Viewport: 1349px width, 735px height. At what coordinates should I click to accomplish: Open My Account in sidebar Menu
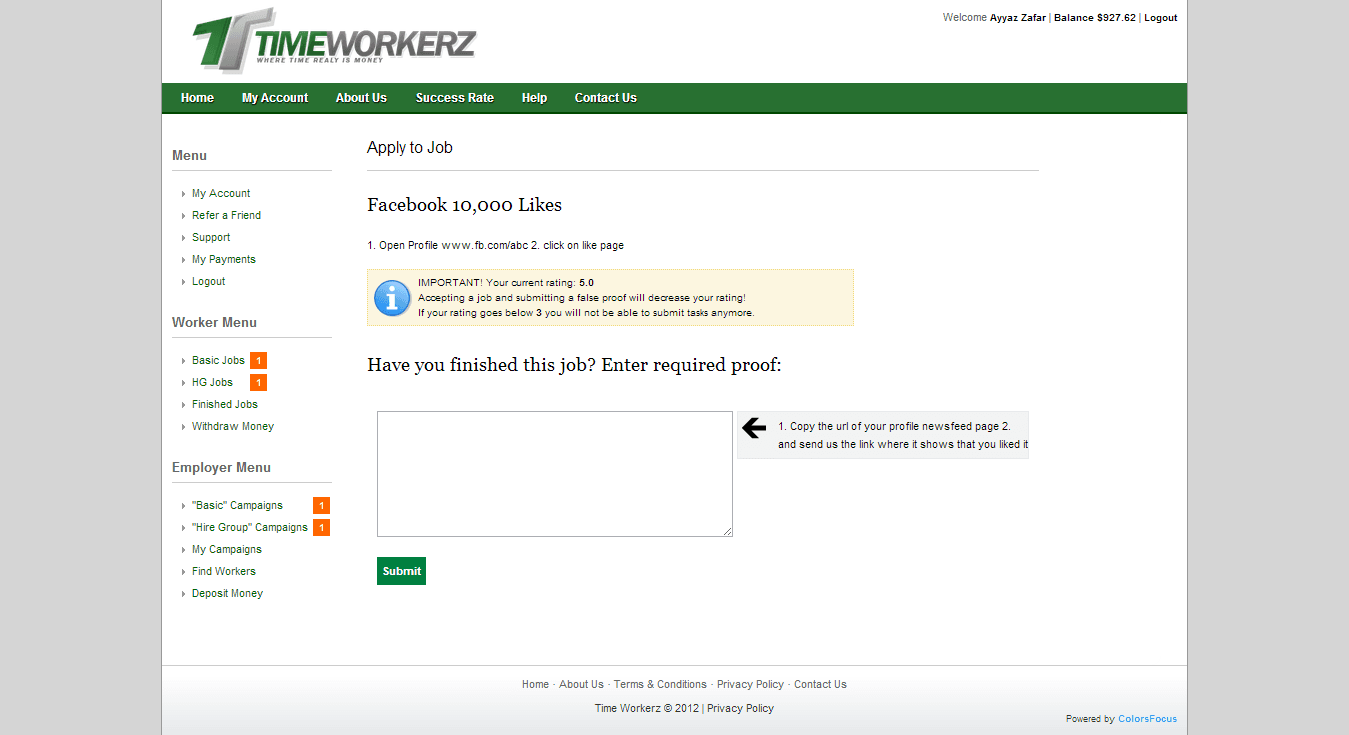[x=221, y=194]
